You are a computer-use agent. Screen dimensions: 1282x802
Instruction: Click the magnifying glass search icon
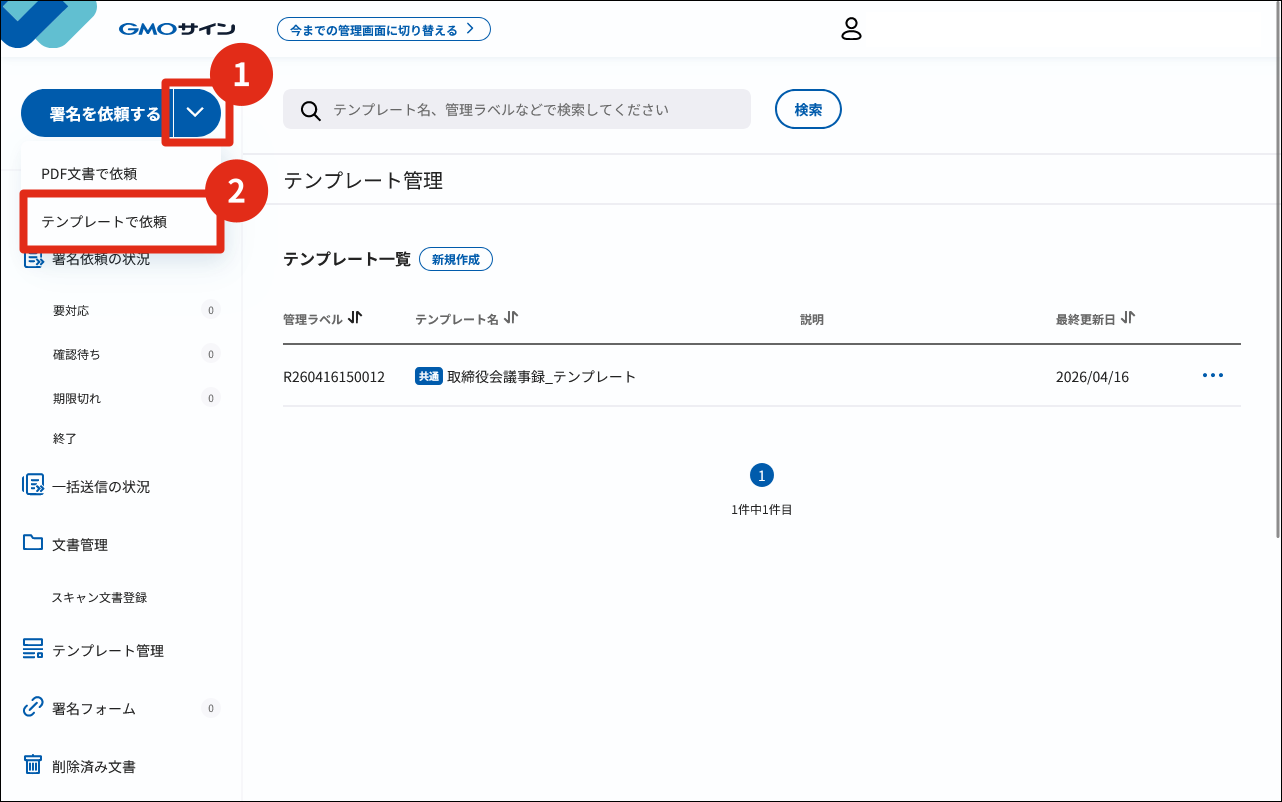pos(310,109)
